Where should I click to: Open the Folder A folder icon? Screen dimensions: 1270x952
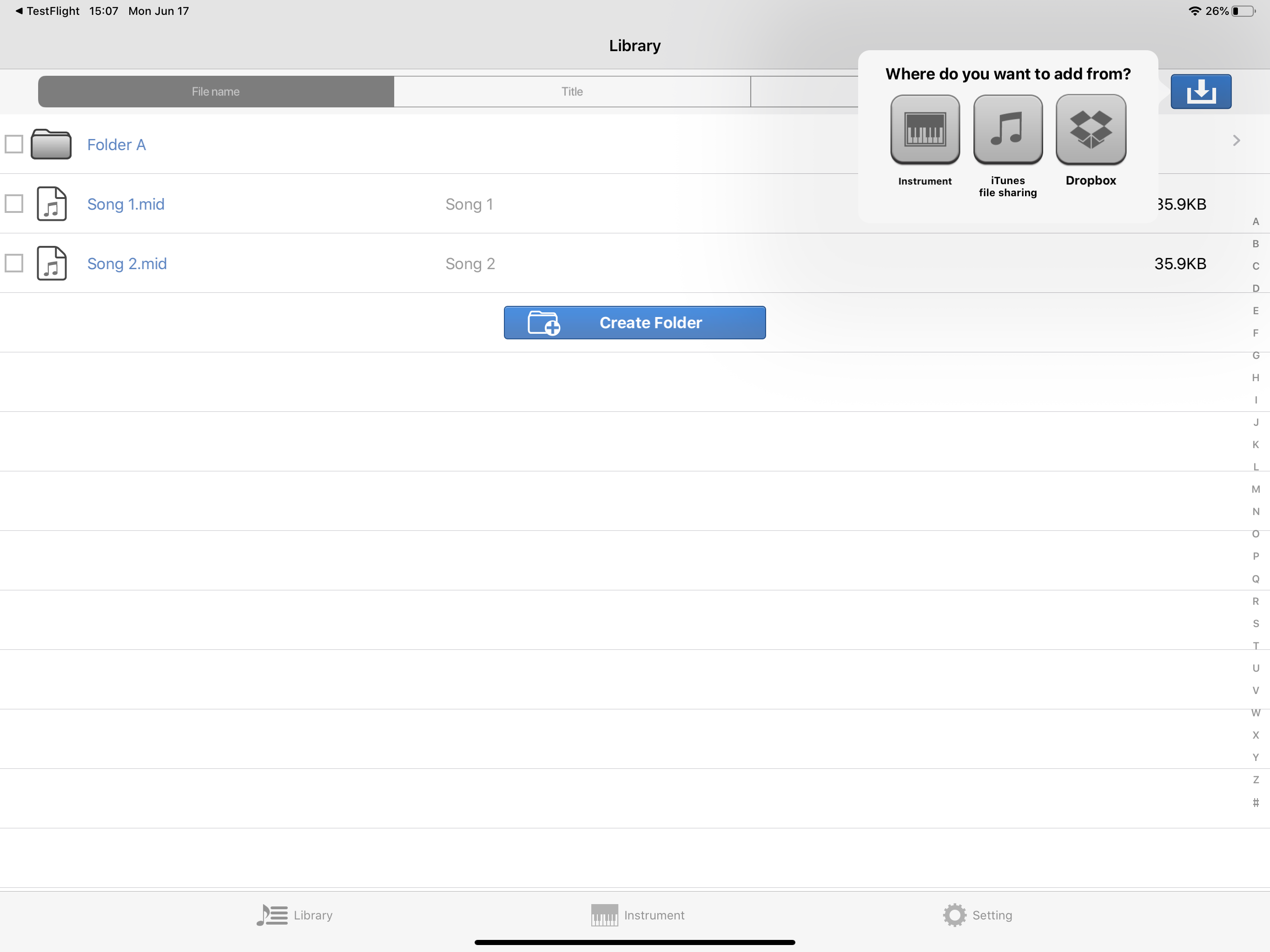tap(51, 144)
